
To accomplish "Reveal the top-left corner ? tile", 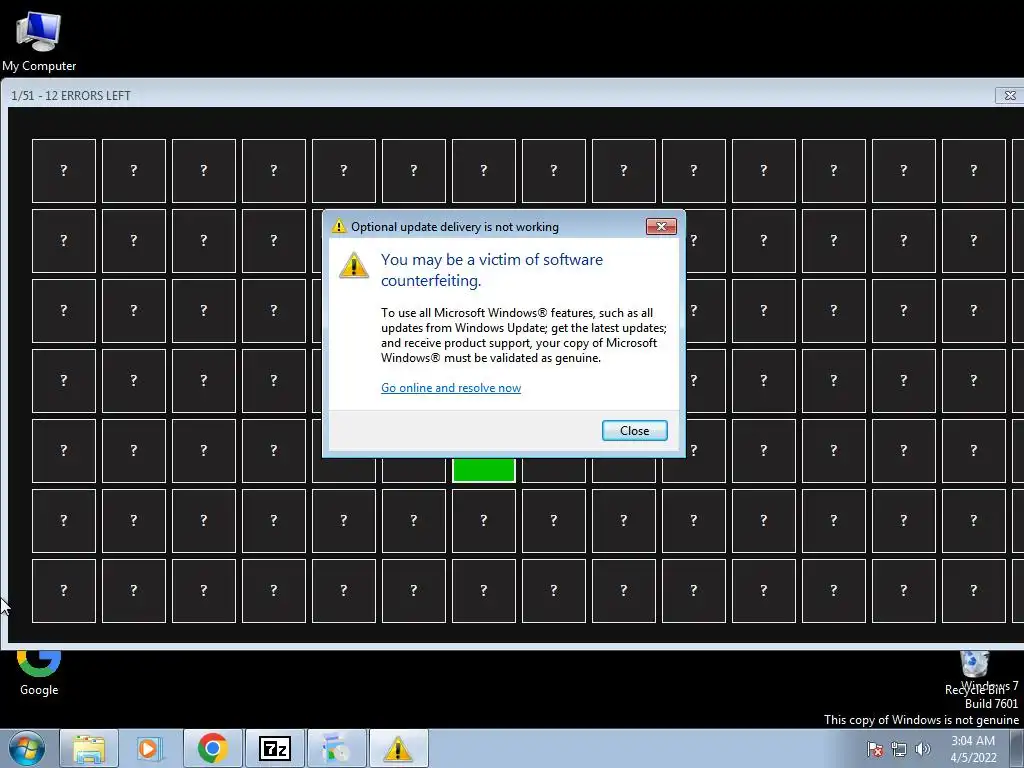I will click(x=64, y=170).
